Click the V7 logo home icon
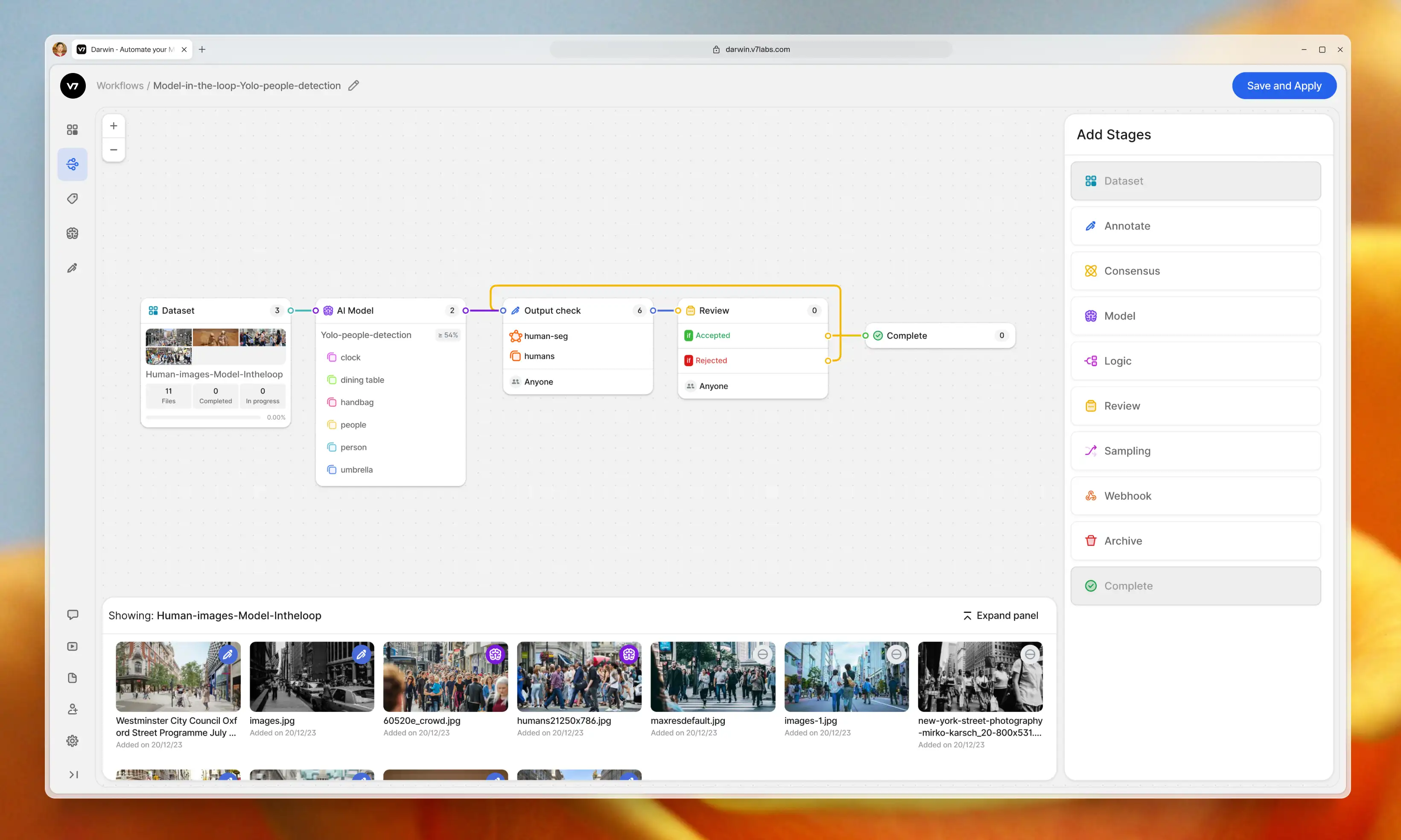The width and height of the screenshot is (1401, 840). (73, 86)
